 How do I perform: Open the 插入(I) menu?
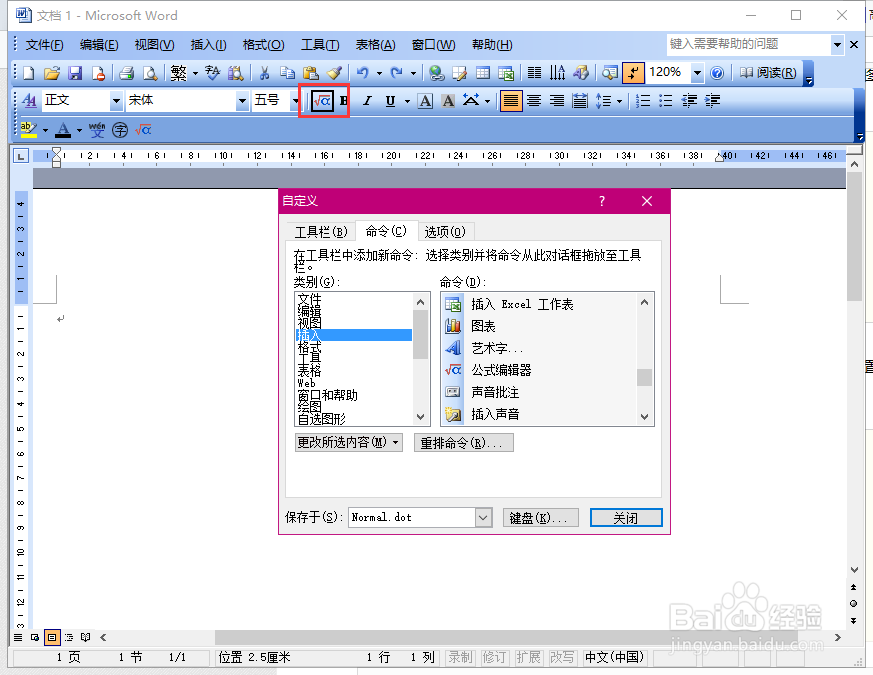[207, 44]
